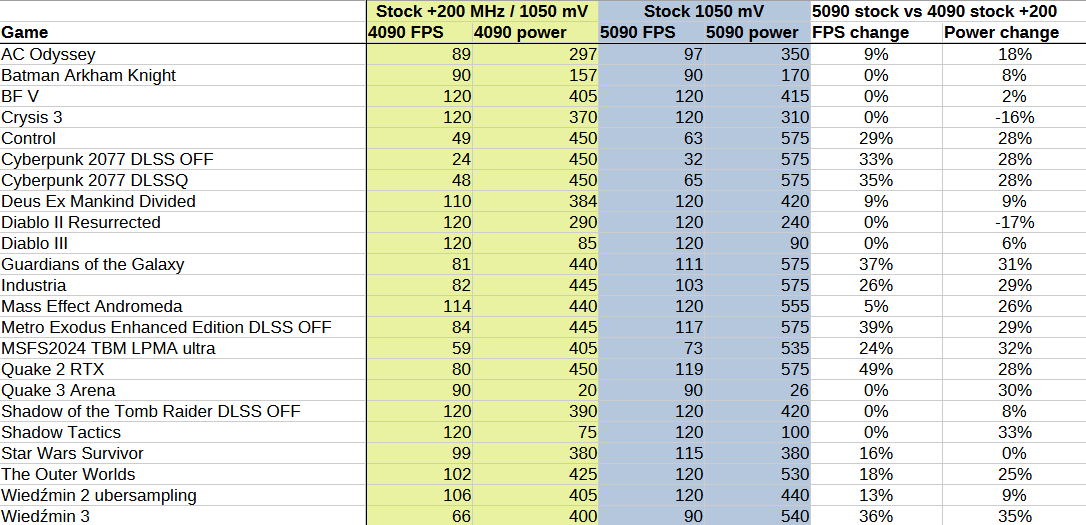Click '5090 stock vs 4090 stock +200' header
This screenshot has height=525, width=1086.
(x=948, y=11)
